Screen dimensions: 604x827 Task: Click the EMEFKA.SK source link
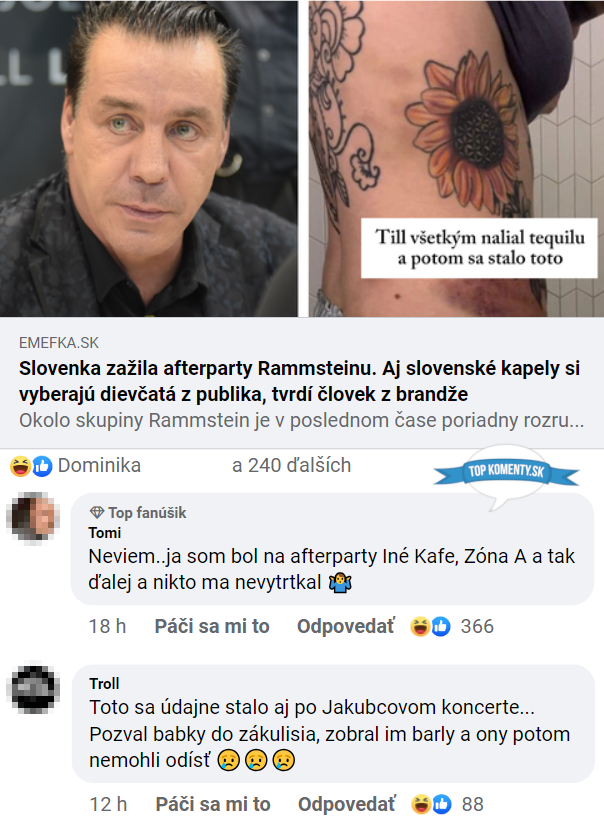point(59,343)
